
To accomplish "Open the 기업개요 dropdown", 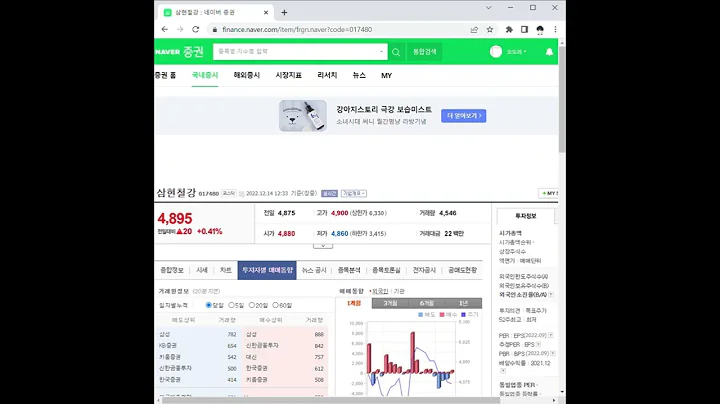I will (354, 194).
